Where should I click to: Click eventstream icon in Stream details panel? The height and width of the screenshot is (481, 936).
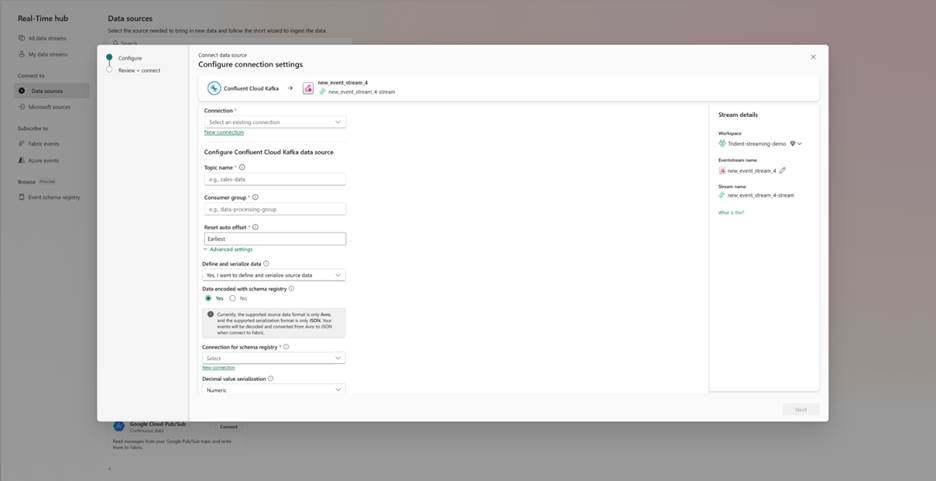[722, 171]
